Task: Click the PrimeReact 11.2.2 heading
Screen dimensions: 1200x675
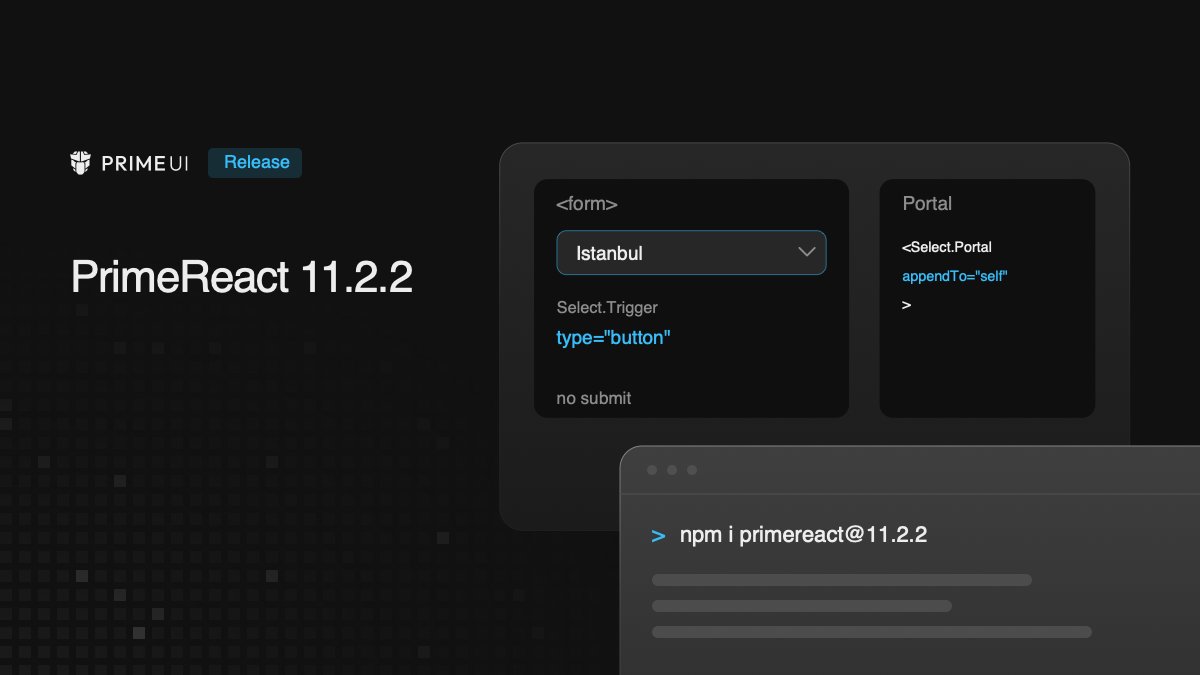Action: pyautogui.click(x=242, y=278)
